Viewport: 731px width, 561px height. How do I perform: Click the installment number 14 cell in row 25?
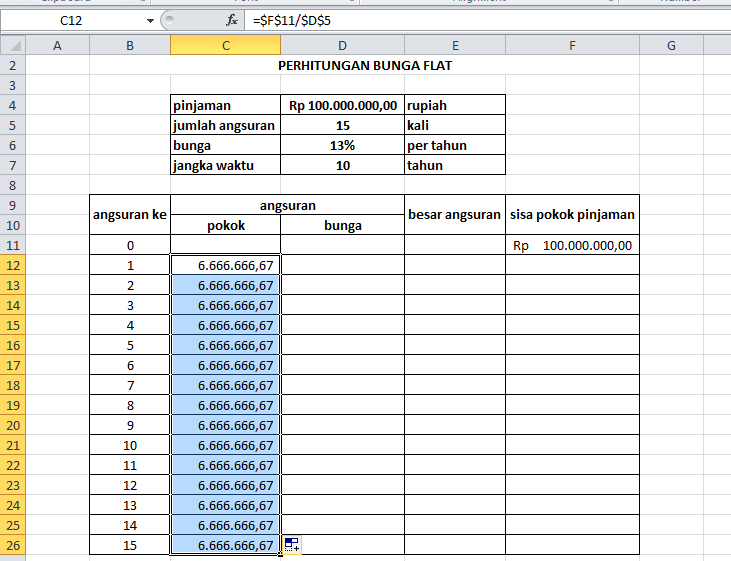pyautogui.click(x=130, y=525)
